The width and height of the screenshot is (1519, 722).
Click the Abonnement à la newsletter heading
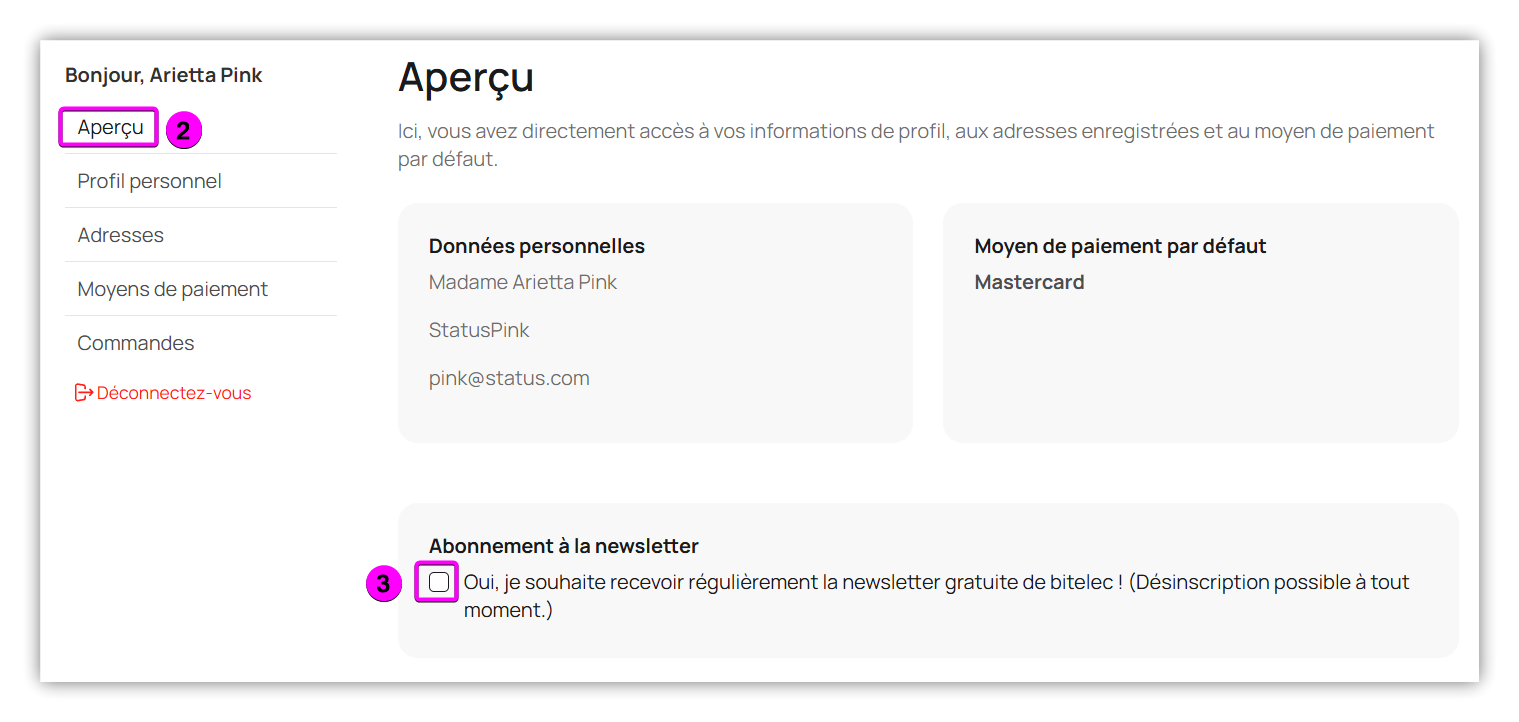[x=563, y=546]
